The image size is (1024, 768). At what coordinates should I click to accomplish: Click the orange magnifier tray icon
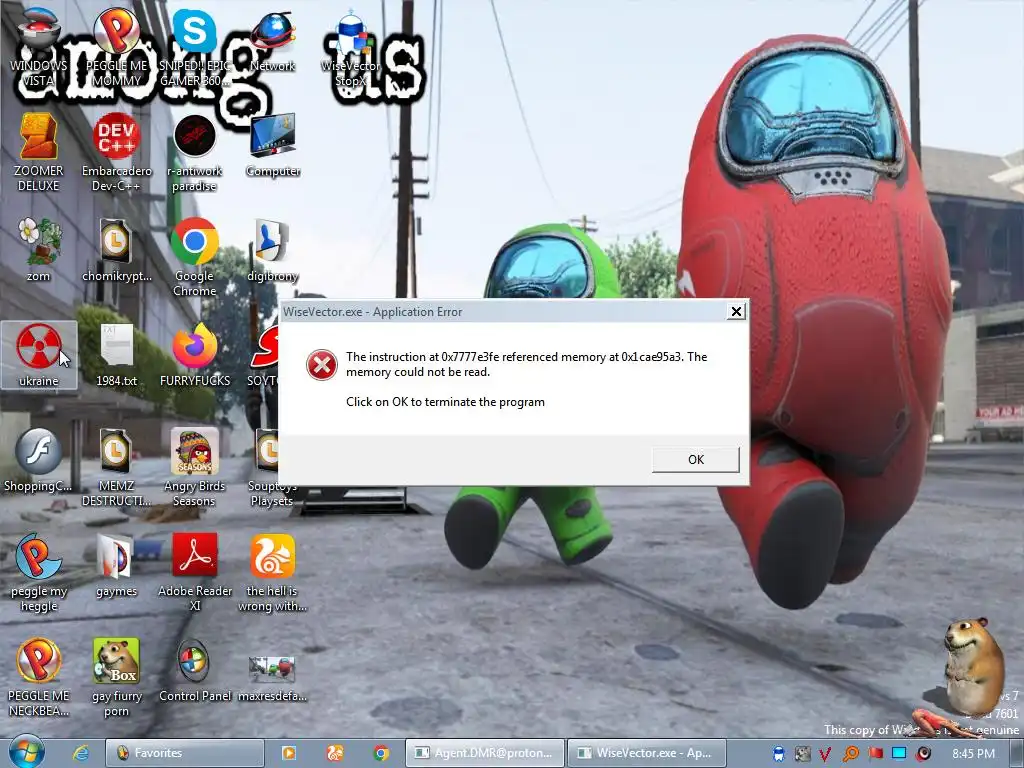tap(850, 754)
